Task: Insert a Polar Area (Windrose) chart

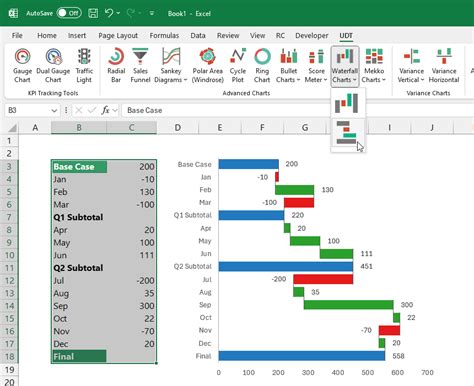Action: [207, 66]
